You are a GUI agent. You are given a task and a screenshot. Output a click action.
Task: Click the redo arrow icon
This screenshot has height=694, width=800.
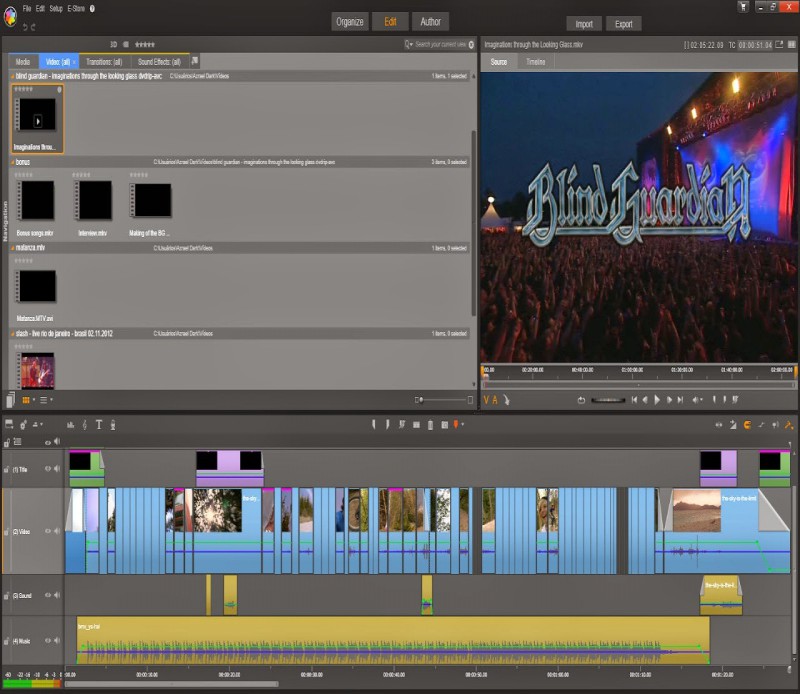[x=33, y=27]
